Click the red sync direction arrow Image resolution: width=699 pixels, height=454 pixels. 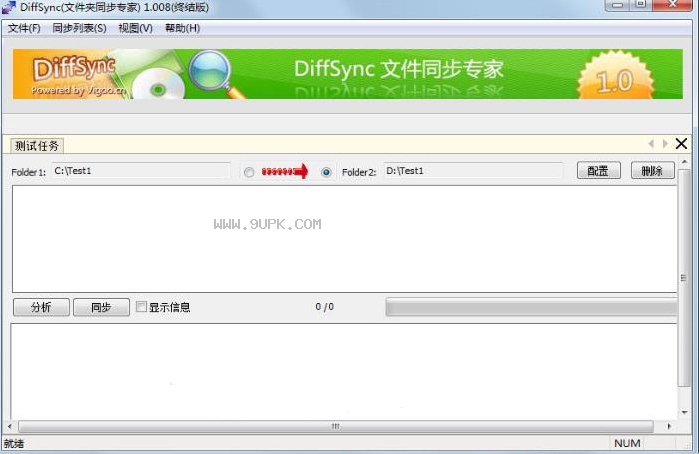285,171
